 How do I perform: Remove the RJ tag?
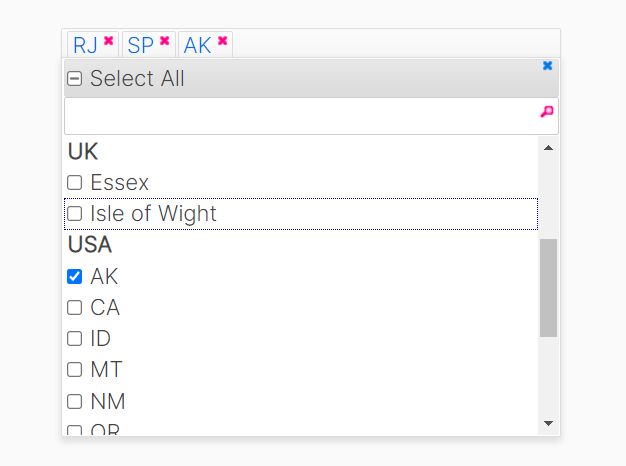point(109,40)
